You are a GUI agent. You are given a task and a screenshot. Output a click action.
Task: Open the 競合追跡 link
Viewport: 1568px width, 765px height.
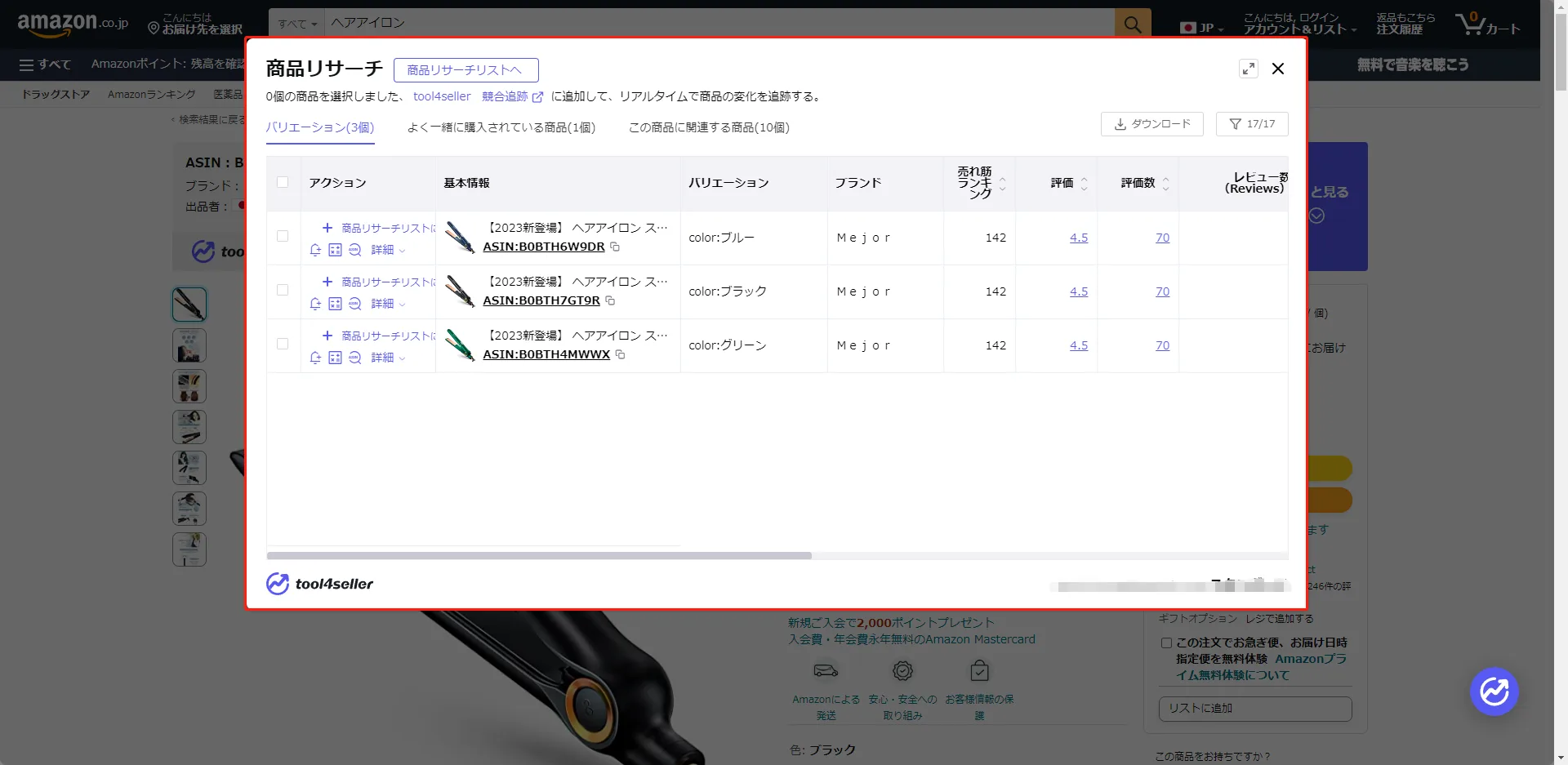coord(505,96)
